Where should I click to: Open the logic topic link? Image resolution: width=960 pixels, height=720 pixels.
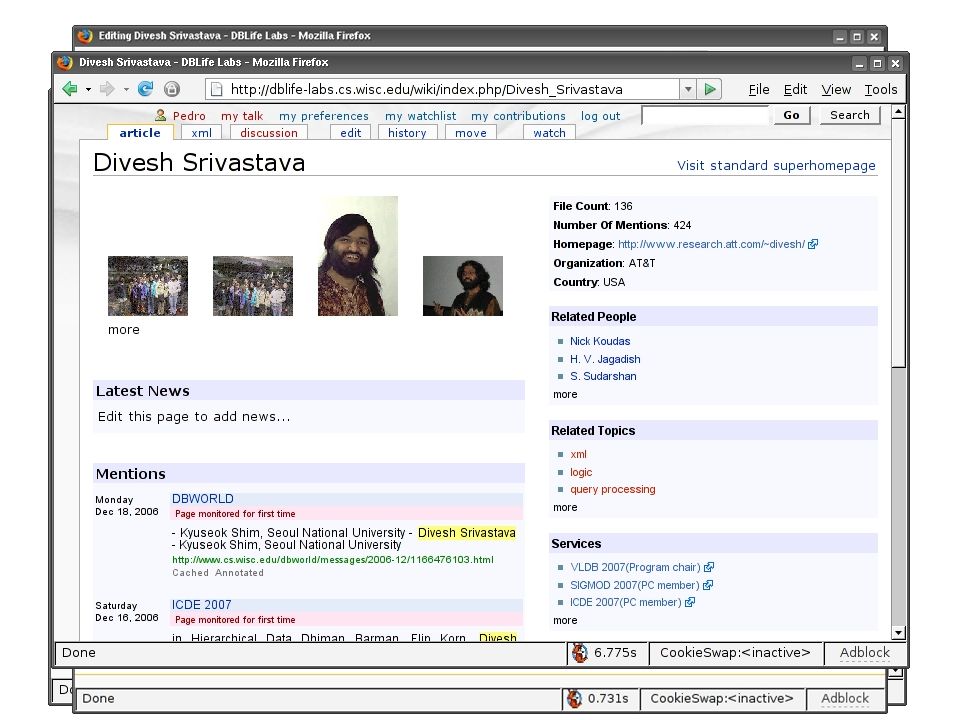(x=581, y=472)
